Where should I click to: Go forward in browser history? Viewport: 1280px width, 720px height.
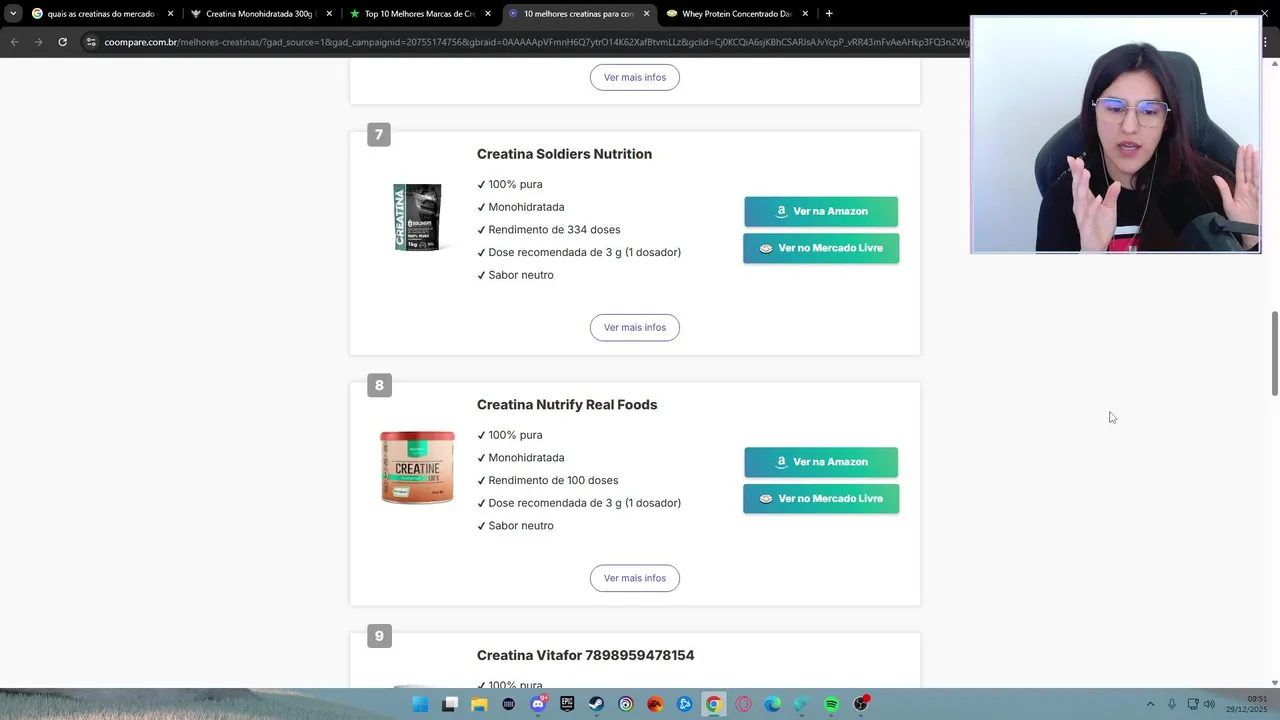pyautogui.click(x=38, y=42)
